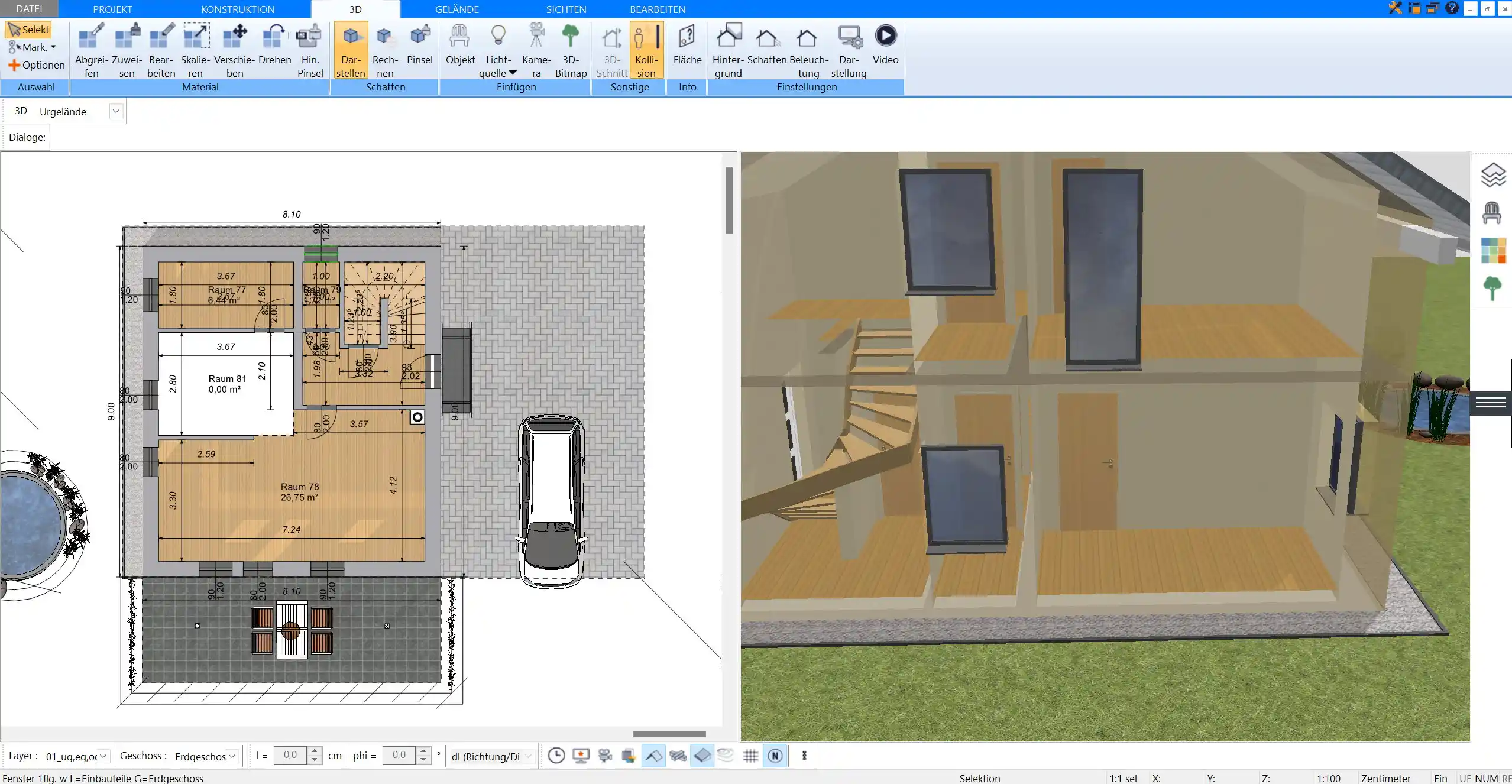Screen dimensions: 1512x784
Task: Click the horizontal scrollbar of the 2D plan
Action: click(x=669, y=734)
